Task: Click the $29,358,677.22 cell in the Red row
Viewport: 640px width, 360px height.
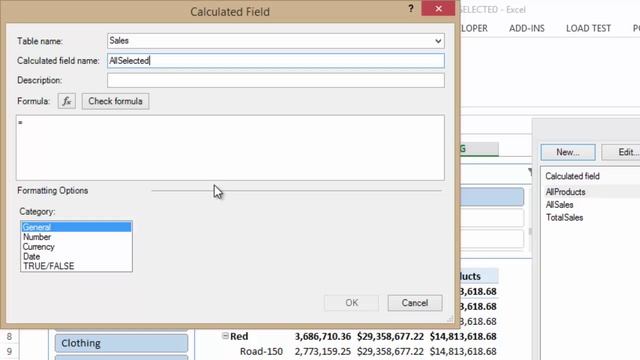Action: click(x=390, y=336)
